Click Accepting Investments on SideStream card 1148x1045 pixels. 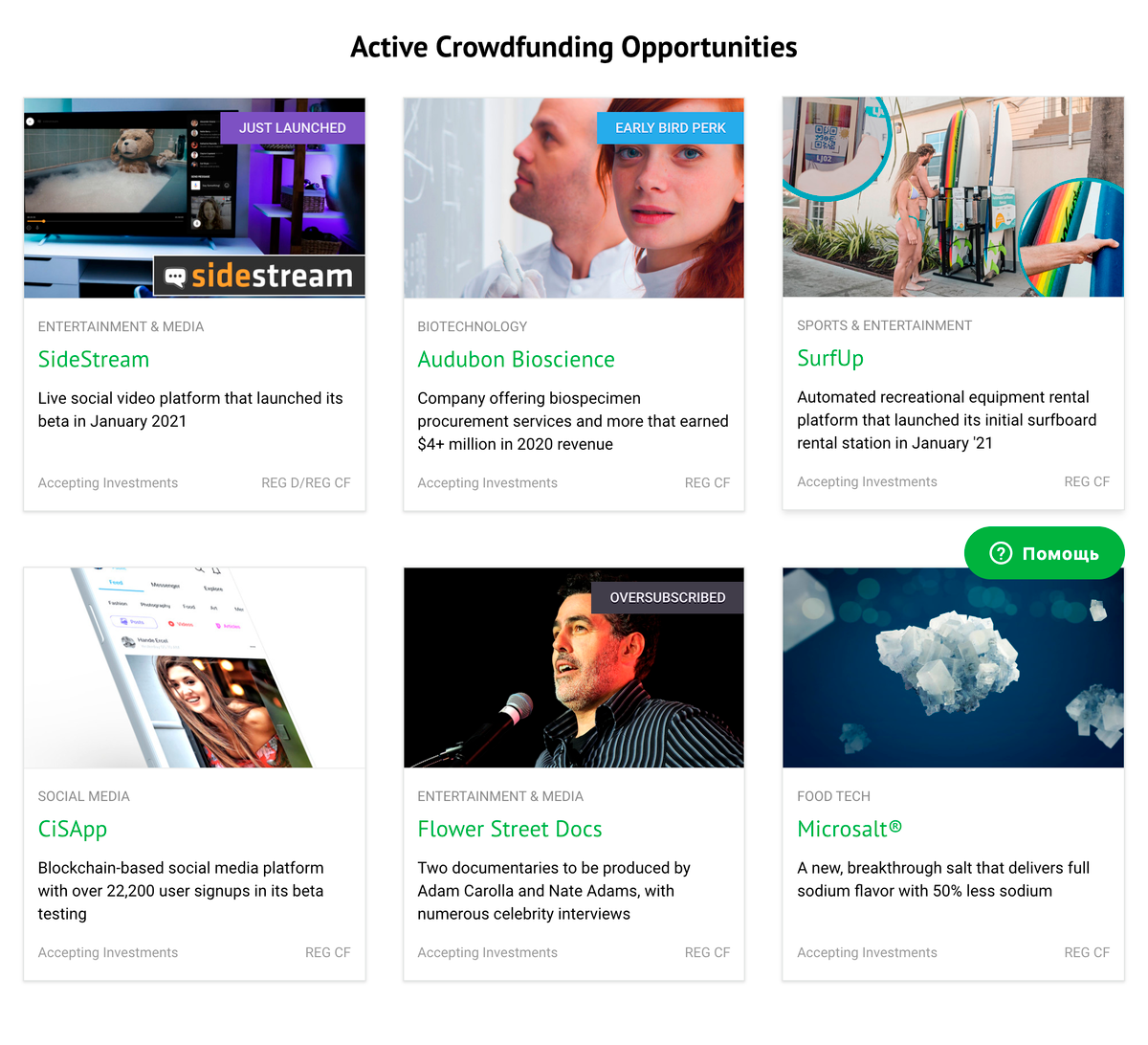pos(108,483)
